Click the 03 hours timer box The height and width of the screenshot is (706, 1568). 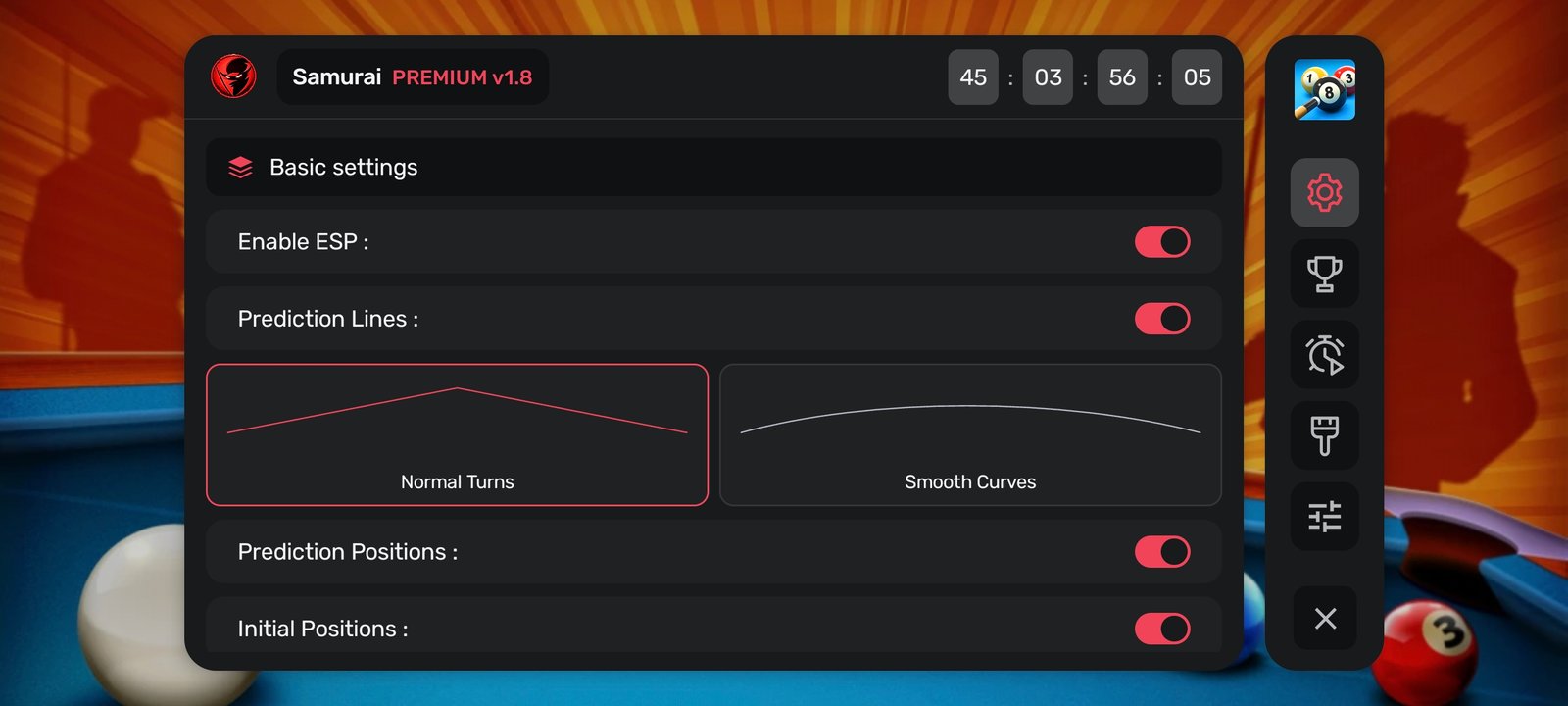1048,76
